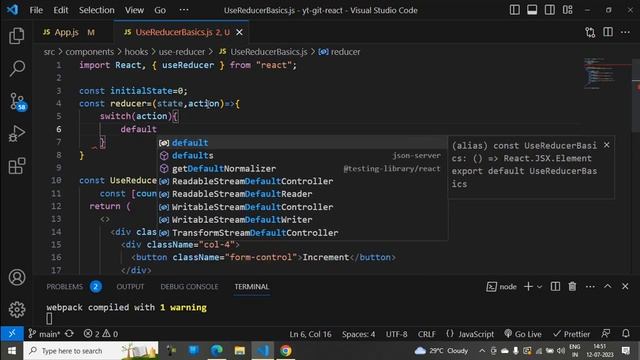Select ReadableStreamDefaultReader suggestion

302,194
